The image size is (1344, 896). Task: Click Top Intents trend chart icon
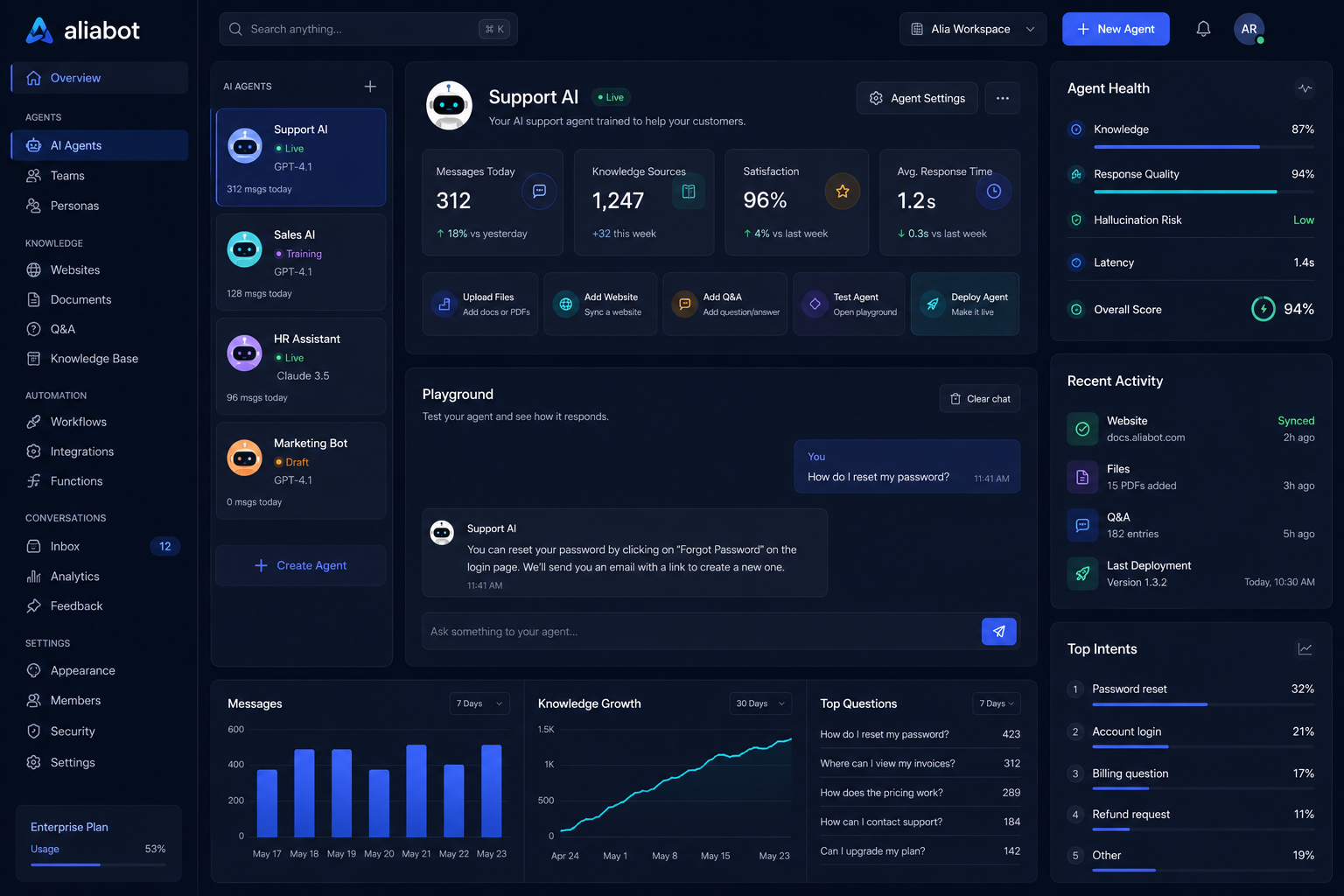click(x=1305, y=648)
